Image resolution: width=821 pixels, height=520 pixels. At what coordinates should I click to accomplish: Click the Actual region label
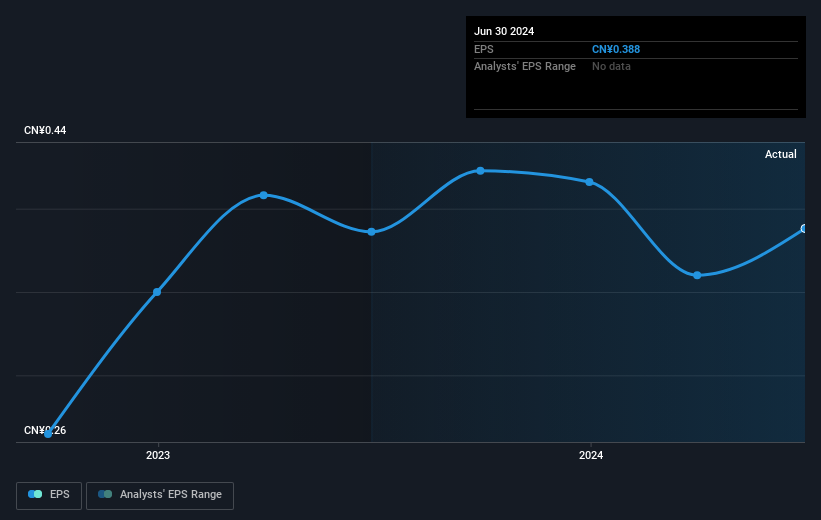781,154
